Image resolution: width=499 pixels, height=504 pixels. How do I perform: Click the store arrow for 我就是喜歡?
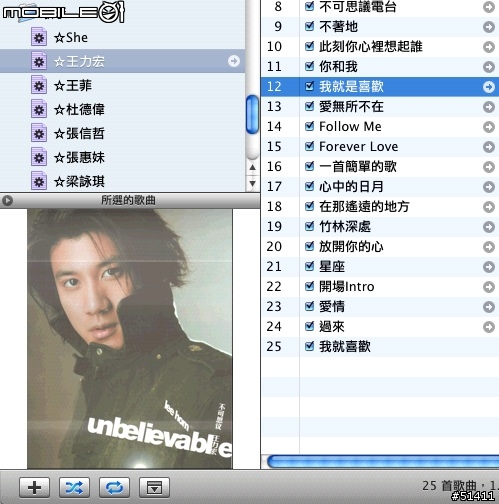coord(489,87)
